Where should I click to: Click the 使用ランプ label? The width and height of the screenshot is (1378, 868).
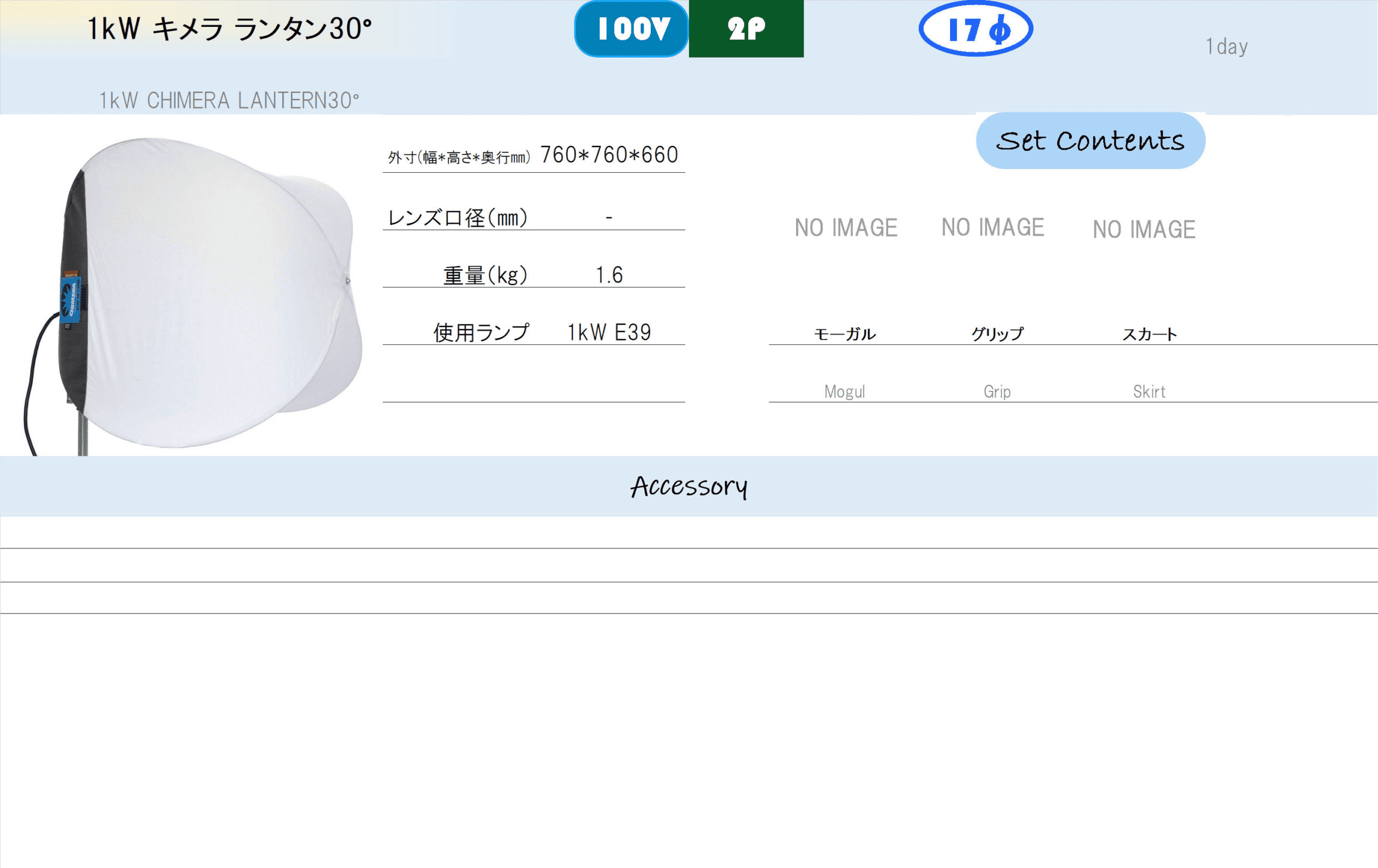[x=481, y=333]
